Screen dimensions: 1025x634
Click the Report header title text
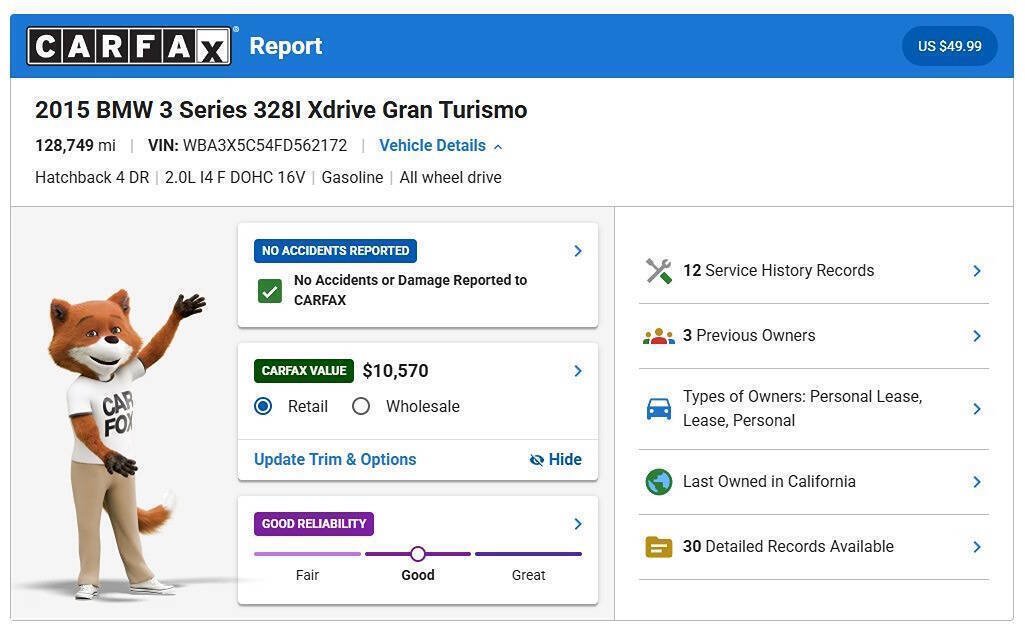click(x=286, y=46)
